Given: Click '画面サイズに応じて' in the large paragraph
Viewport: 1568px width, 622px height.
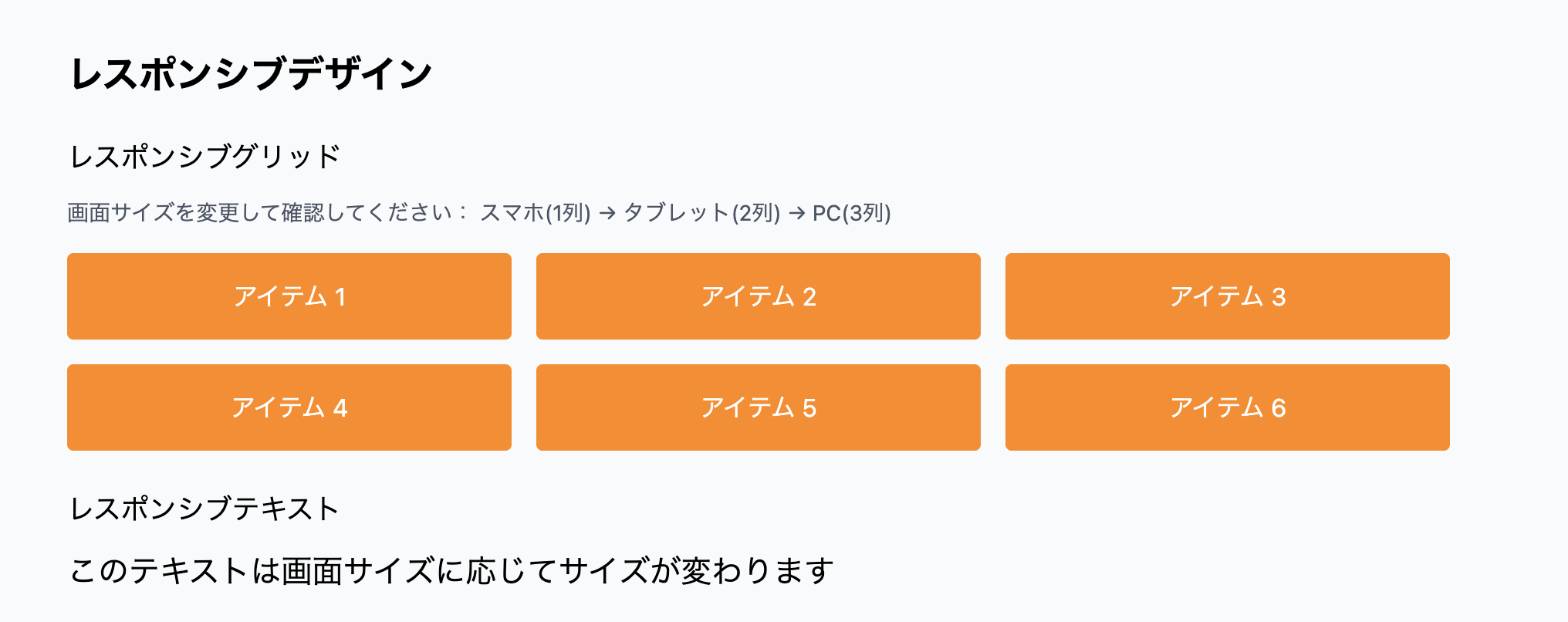Looking at the screenshot, I should [x=419, y=571].
